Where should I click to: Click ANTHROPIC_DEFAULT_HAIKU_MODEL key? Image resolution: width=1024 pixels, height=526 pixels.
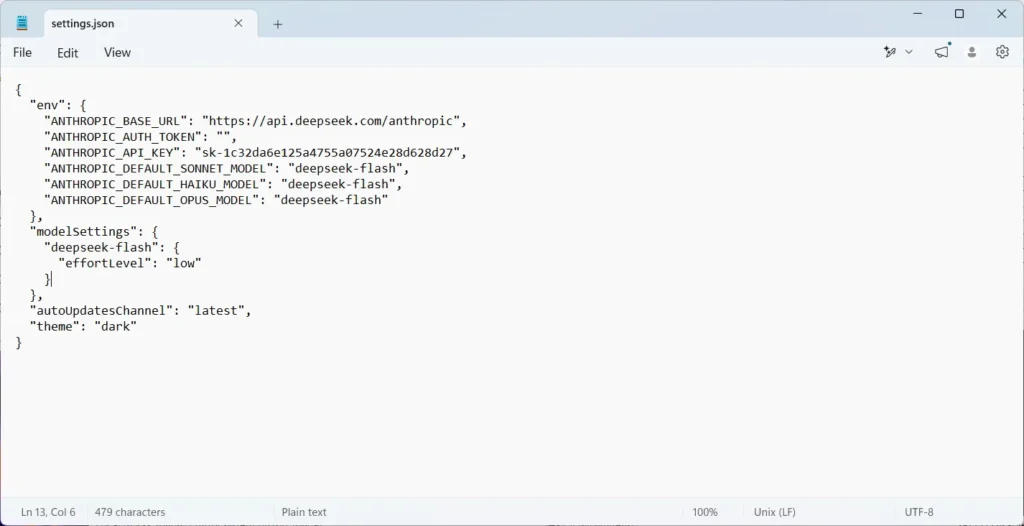[155, 184]
